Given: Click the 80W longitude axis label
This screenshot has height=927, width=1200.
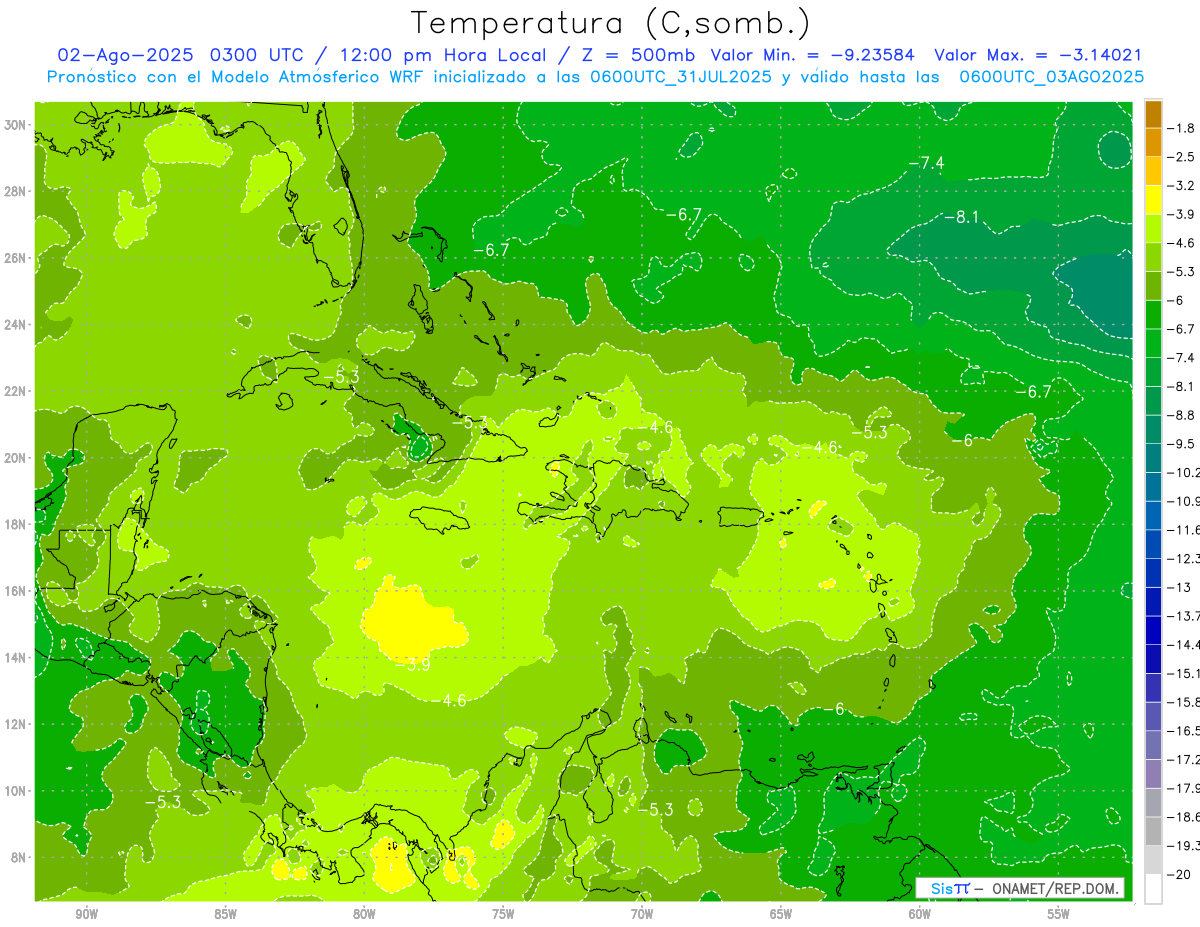Looking at the screenshot, I should [x=364, y=914].
